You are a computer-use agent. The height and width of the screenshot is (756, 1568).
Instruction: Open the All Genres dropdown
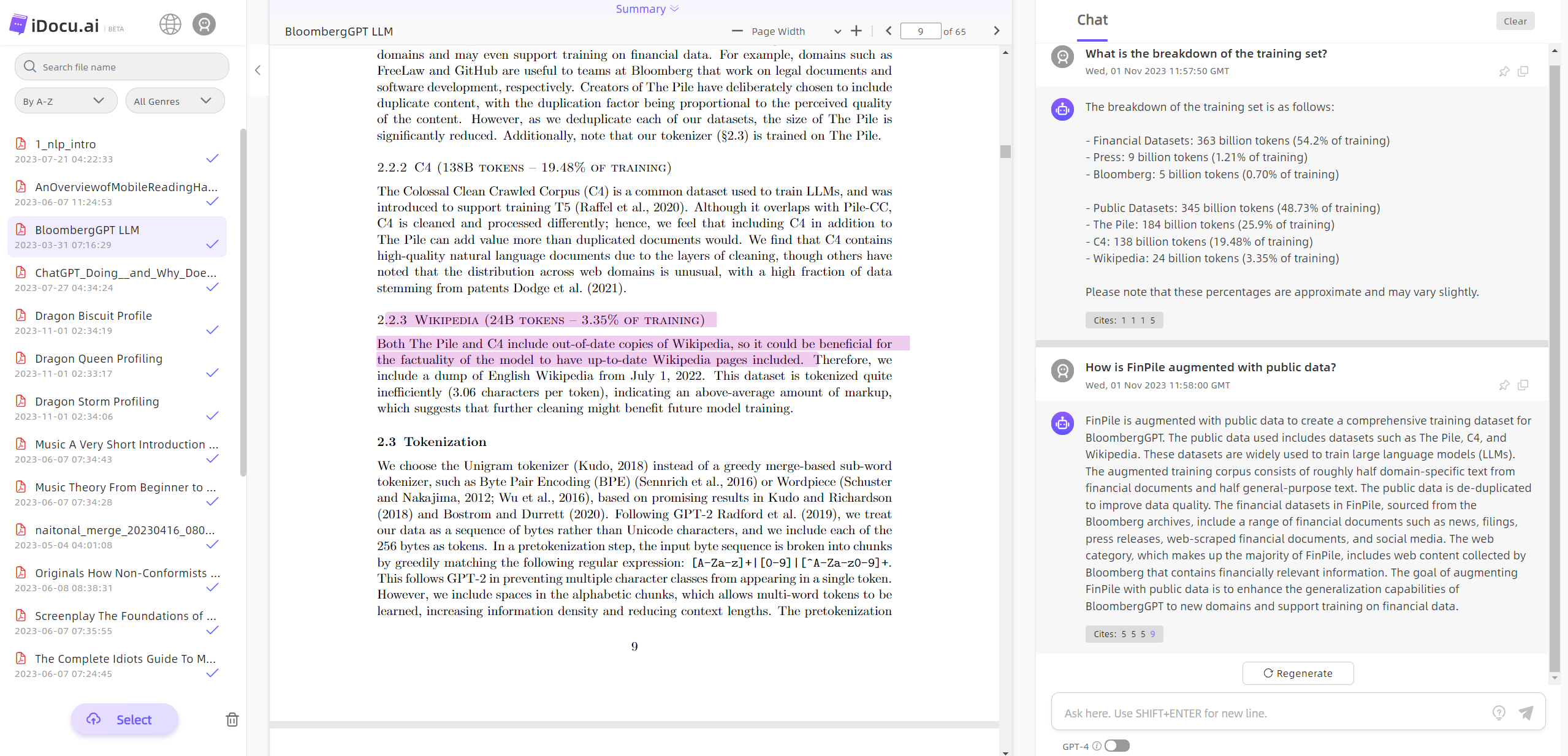click(174, 101)
